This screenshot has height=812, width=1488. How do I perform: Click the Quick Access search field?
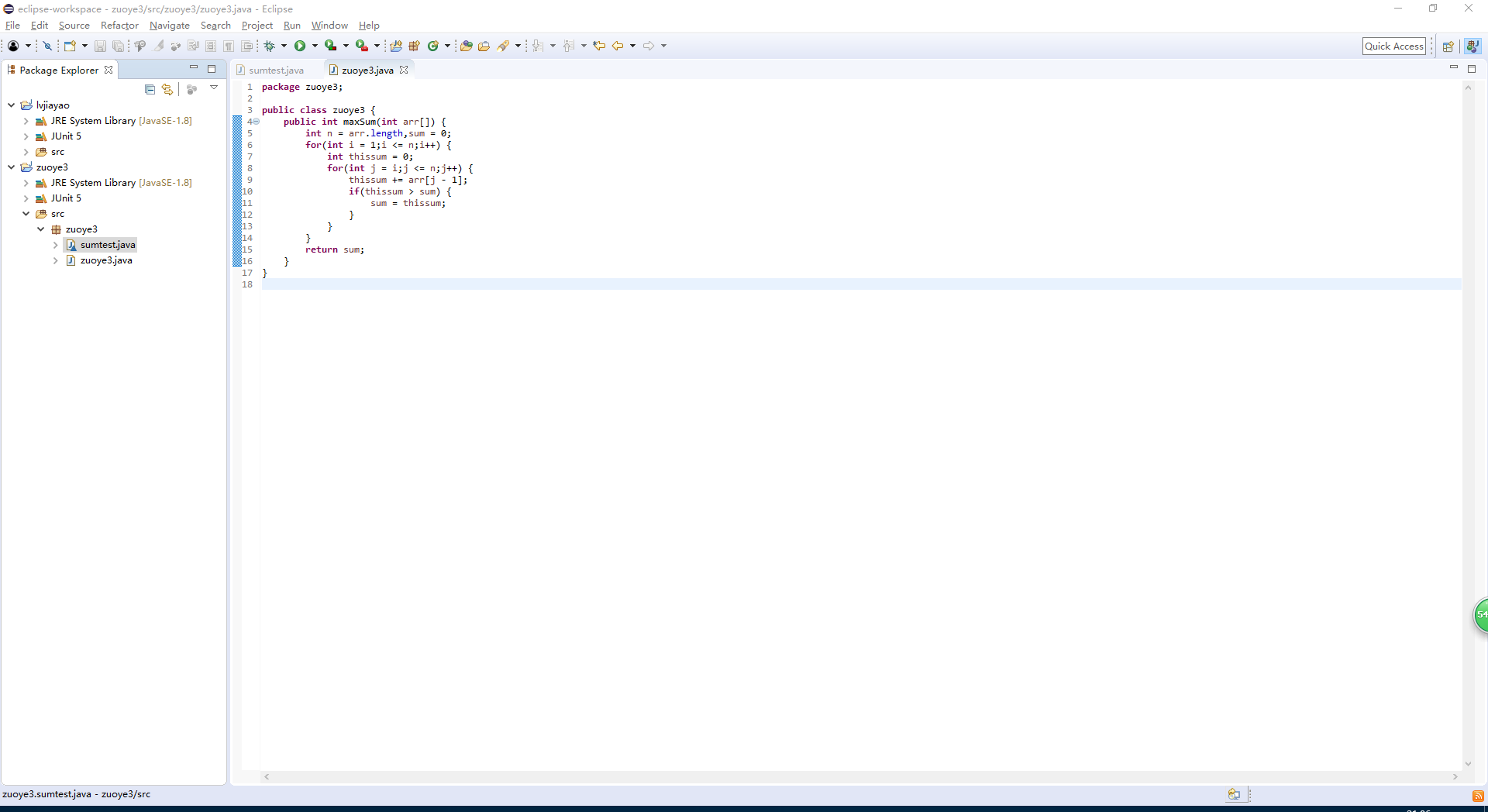click(x=1394, y=46)
